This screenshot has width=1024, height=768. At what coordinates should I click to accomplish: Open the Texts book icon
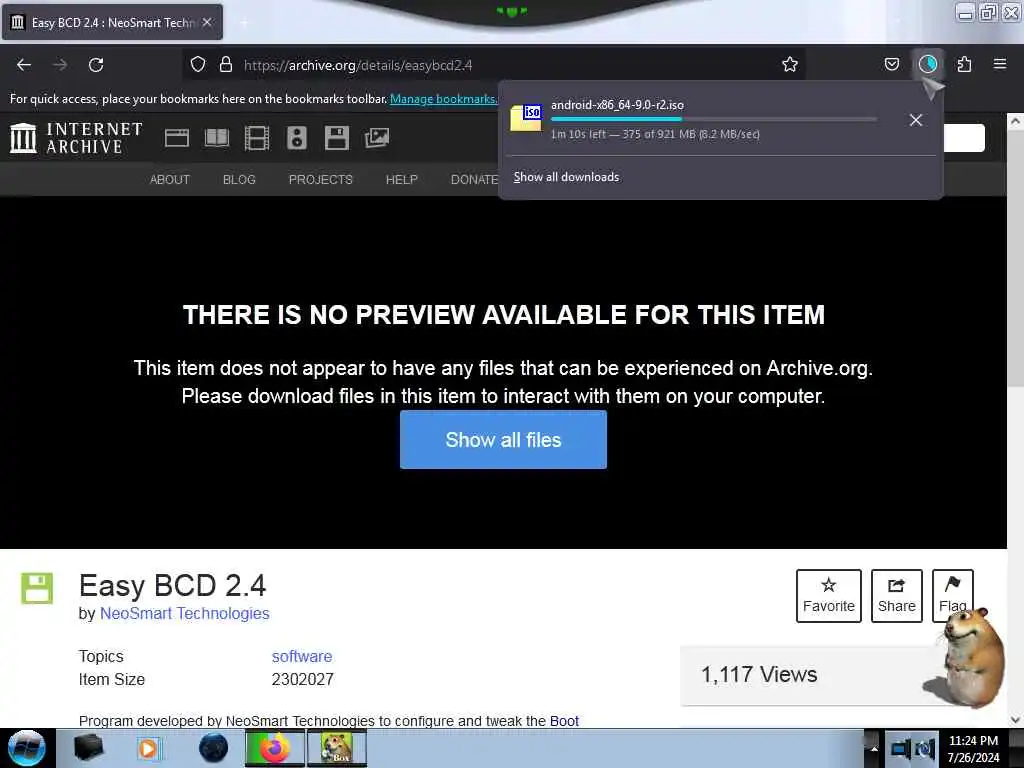(217, 138)
